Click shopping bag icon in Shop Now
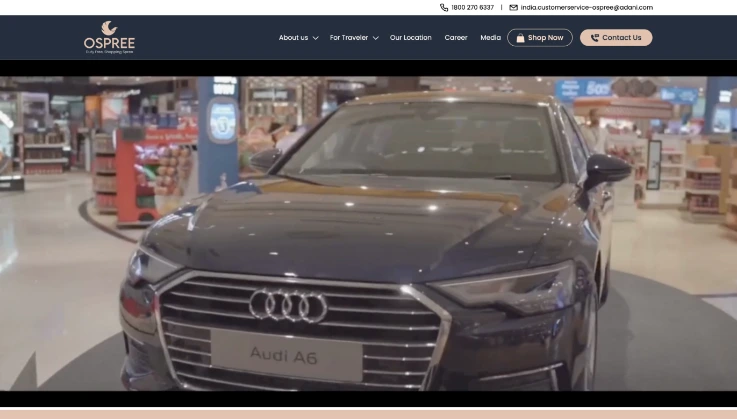Viewport: 737px width, 419px height. click(x=520, y=38)
